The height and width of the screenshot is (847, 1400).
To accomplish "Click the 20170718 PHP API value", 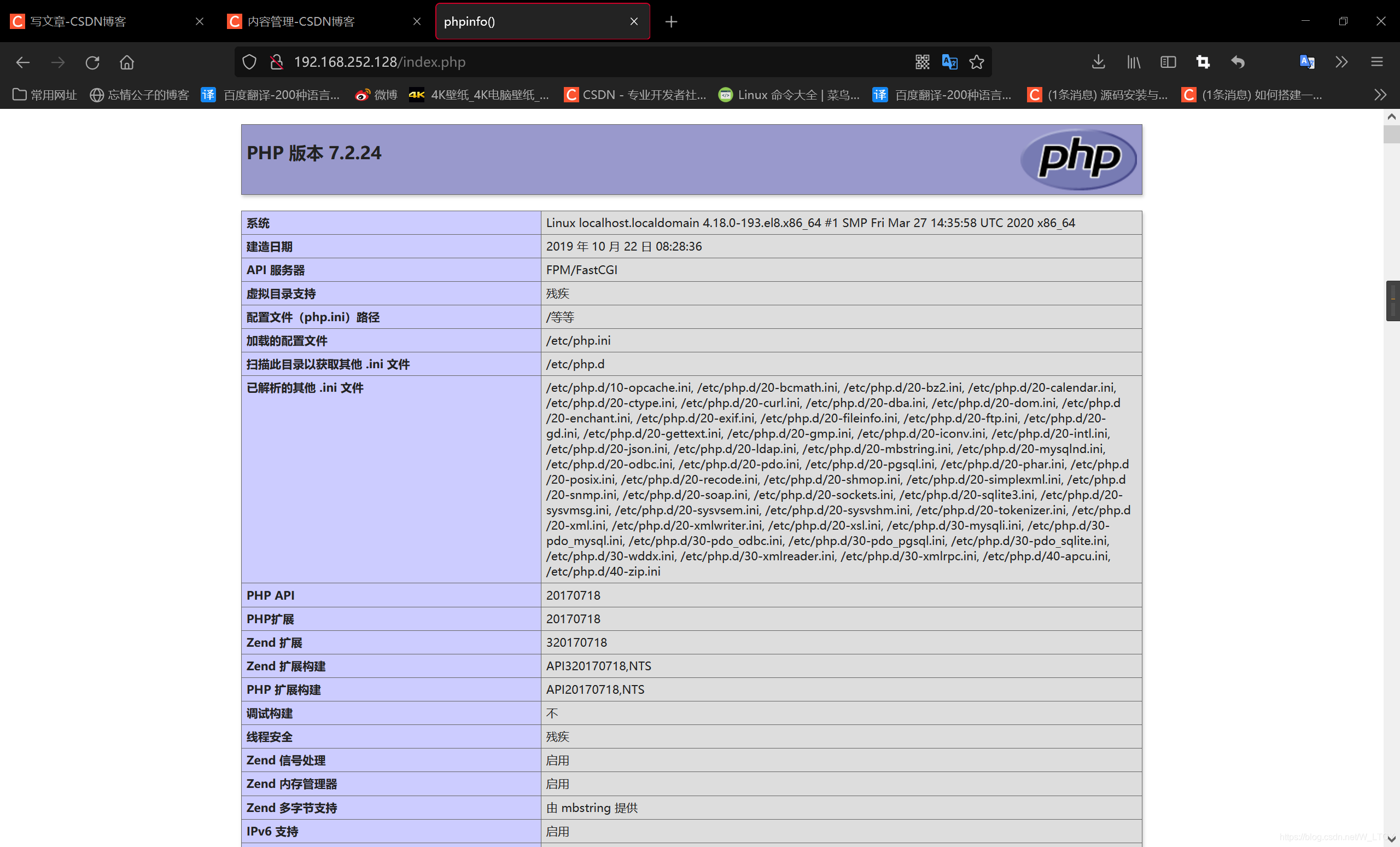I will pos(573,595).
